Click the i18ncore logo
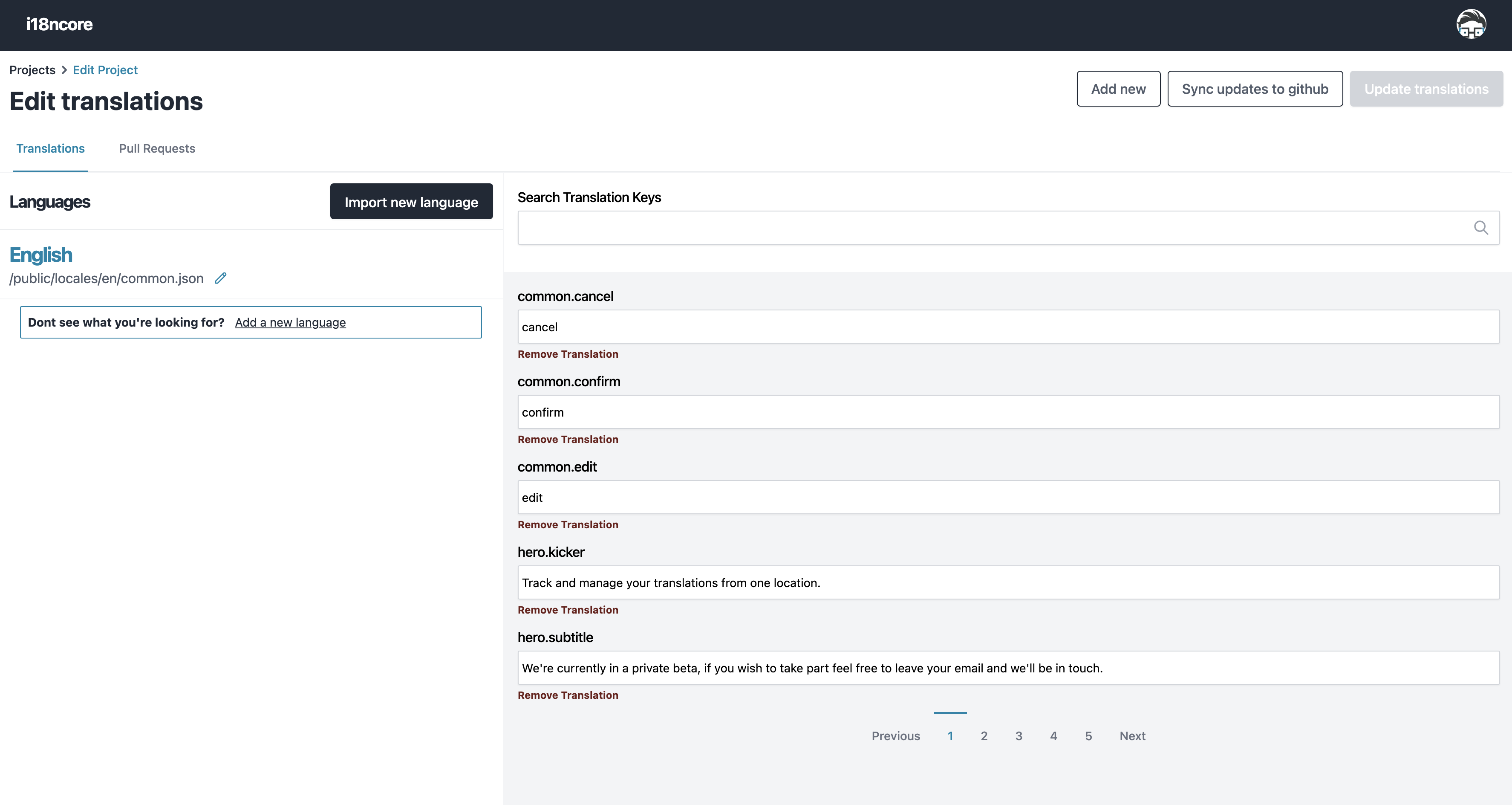The width and height of the screenshot is (1512, 805). click(59, 24)
